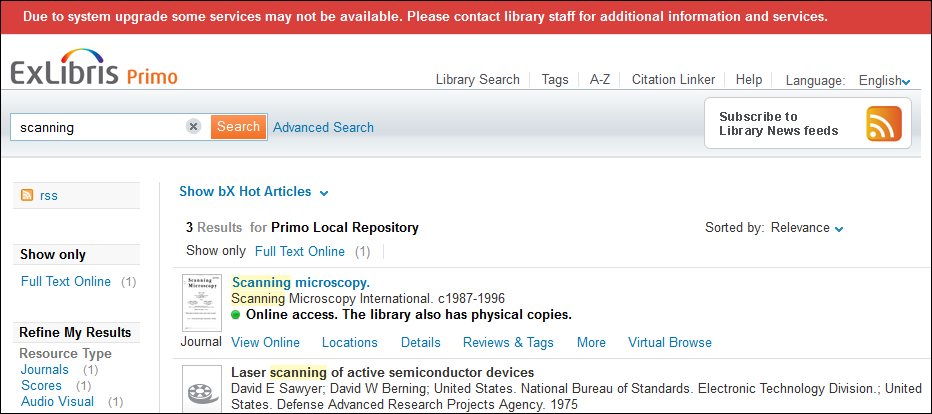Click the green online access status dot

236,314
